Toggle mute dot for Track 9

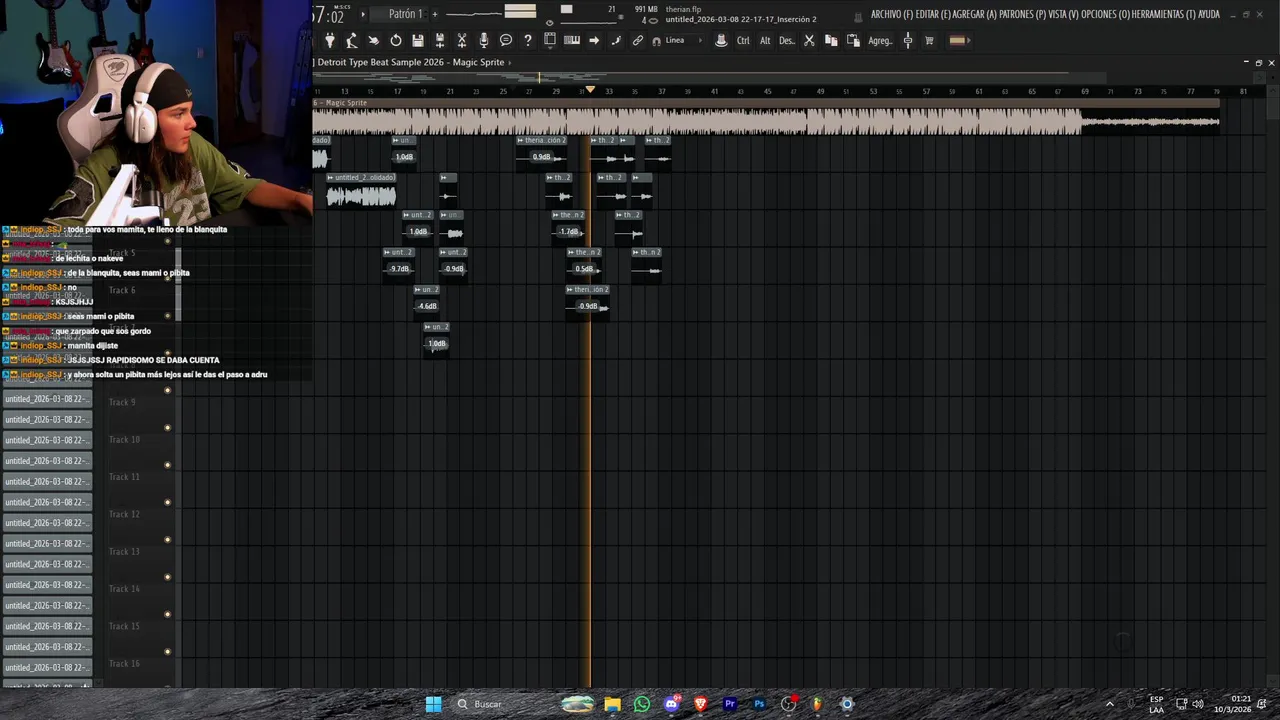[167, 391]
